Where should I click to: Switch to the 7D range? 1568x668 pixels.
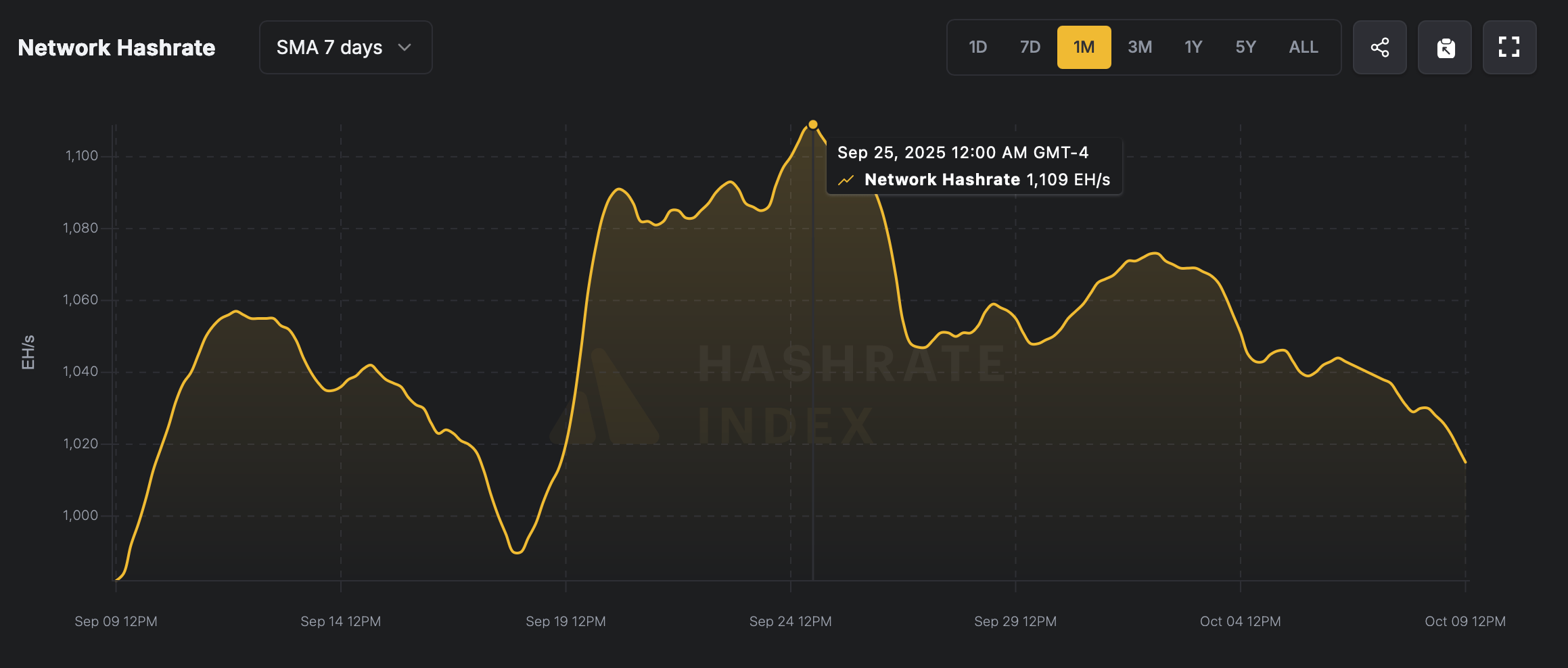(1030, 47)
